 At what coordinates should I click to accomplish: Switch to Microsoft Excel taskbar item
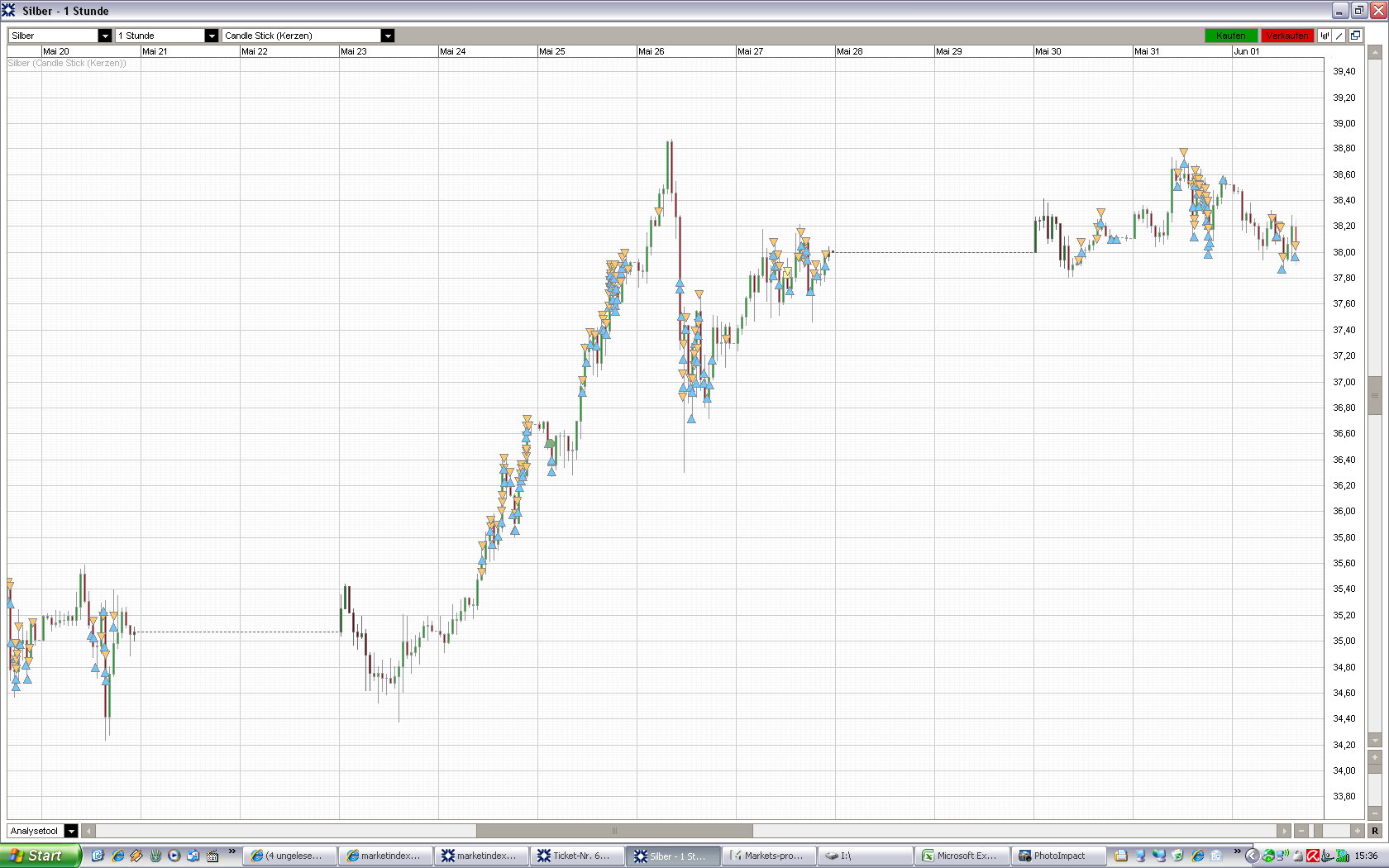point(962,856)
